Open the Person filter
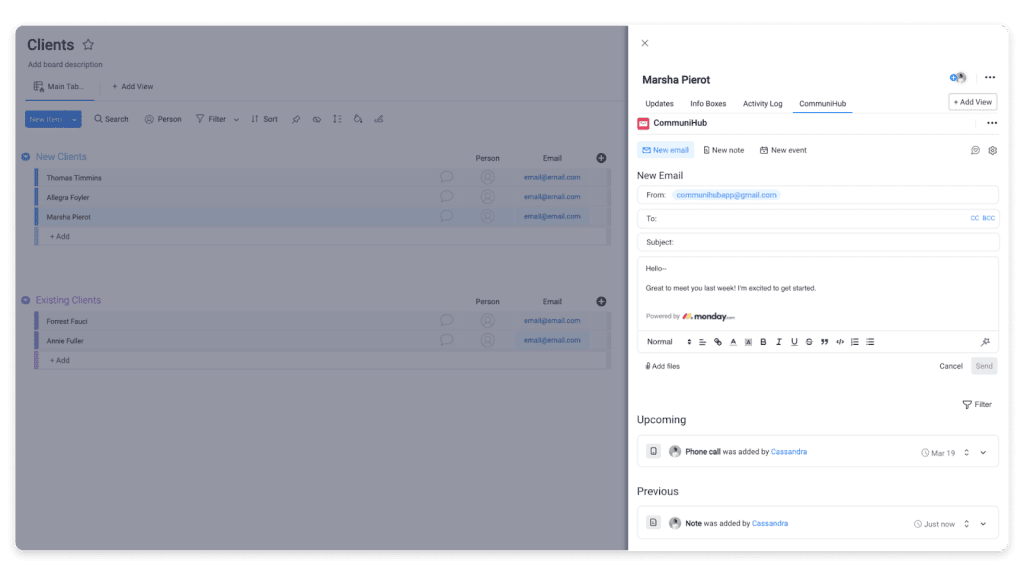Viewport: 1024px width, 576px height. [163, 119]
